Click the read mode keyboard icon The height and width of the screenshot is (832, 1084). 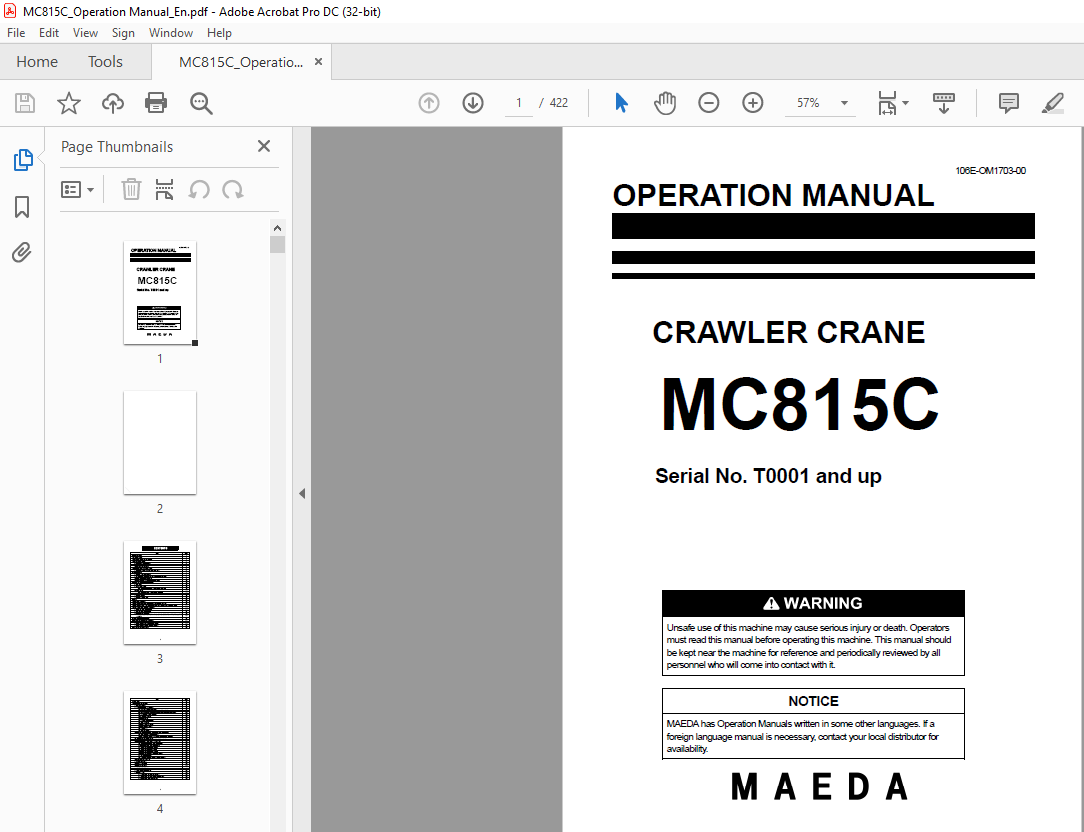coord(944,103)
